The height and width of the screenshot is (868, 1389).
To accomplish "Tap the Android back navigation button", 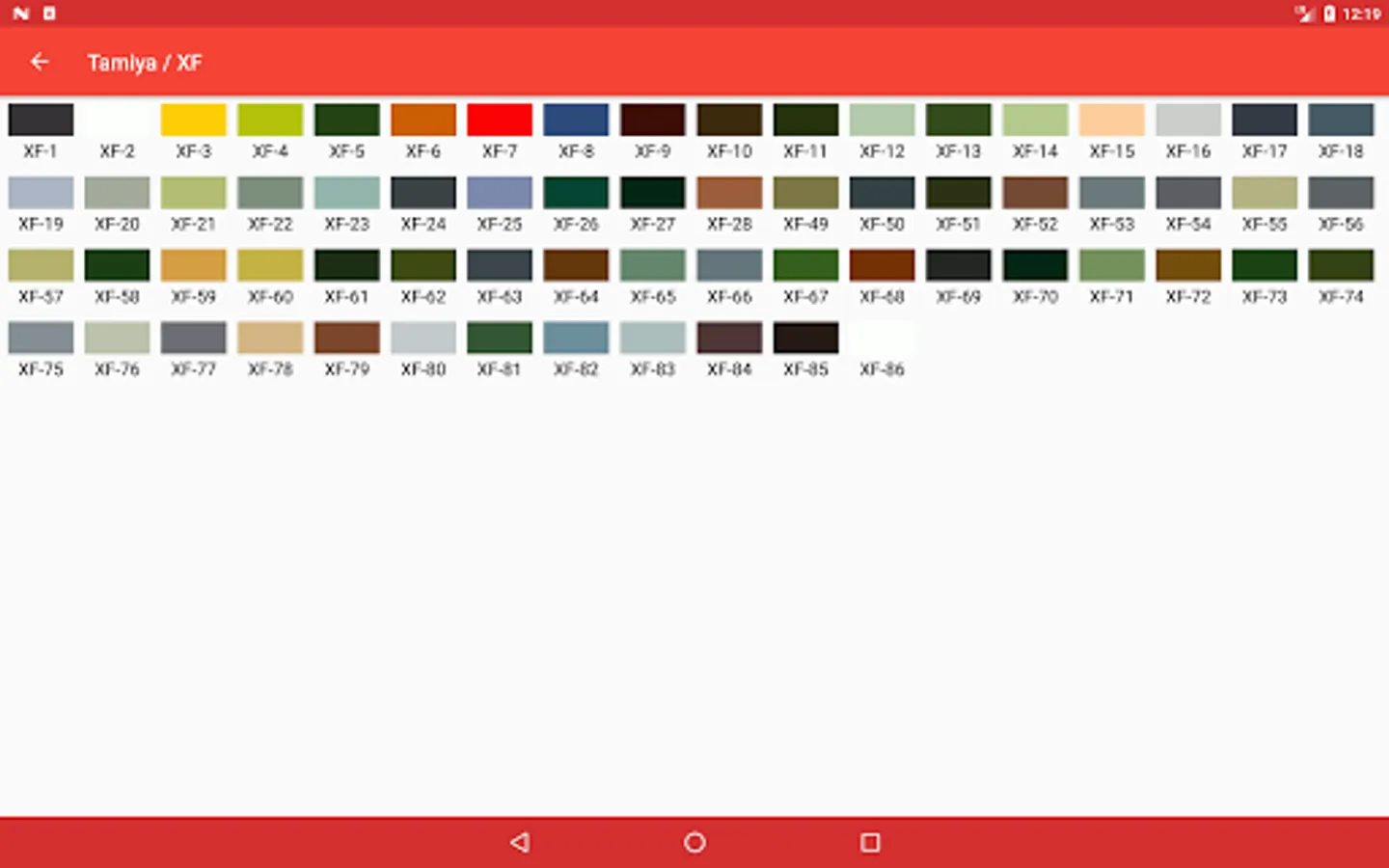I will (520, 842).
